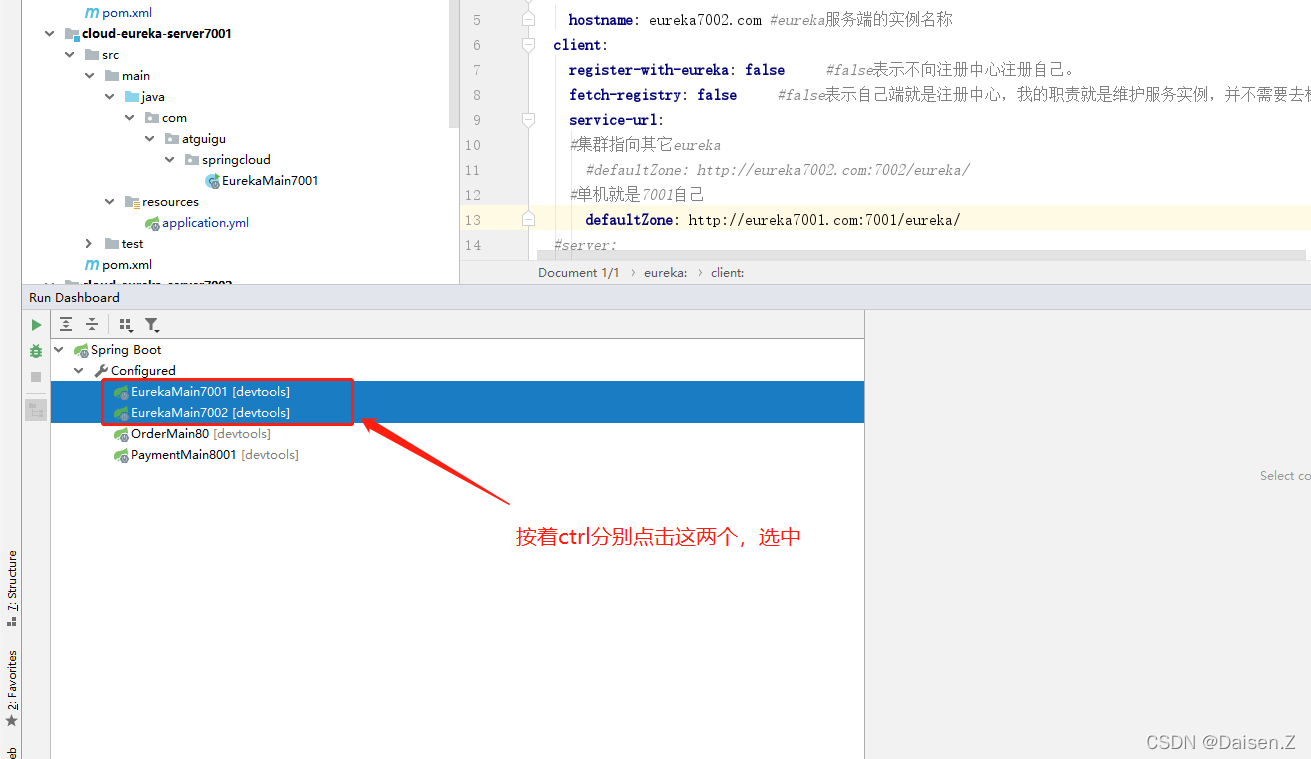Click the green Run button in Run Dashboard
The image size is (1311, 759).
(x=36, y=325)
